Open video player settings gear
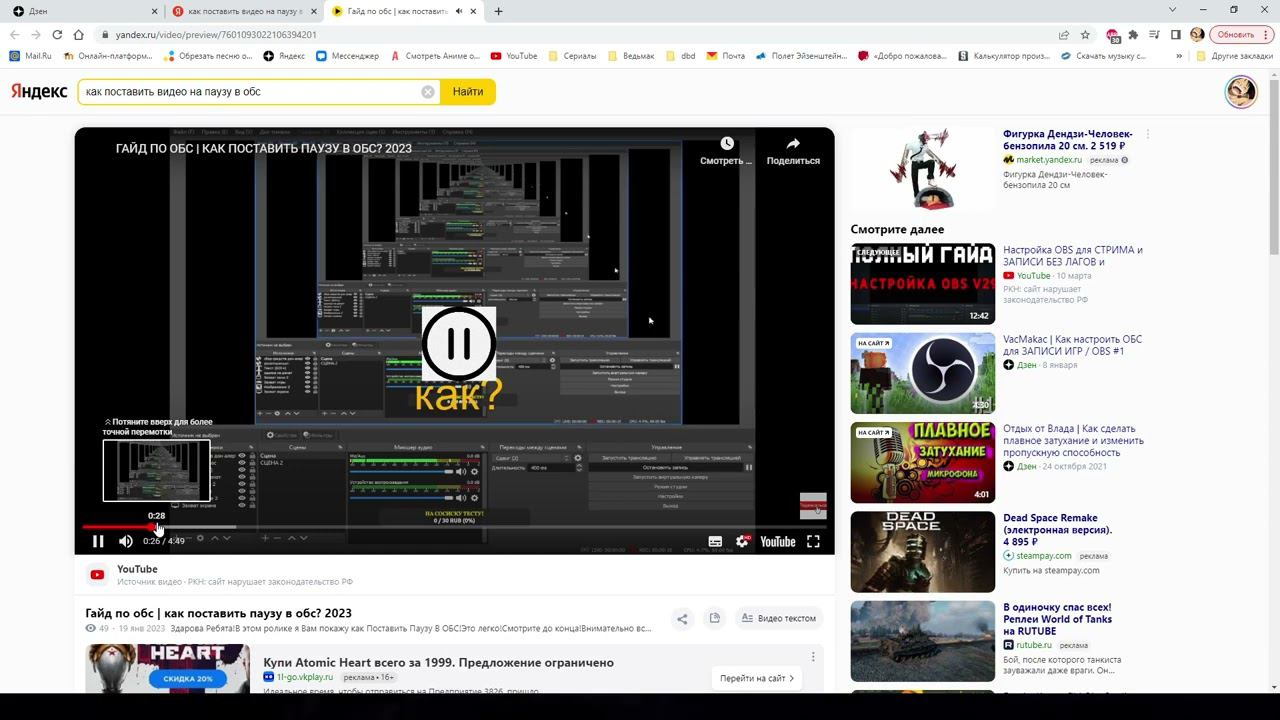Image resolution: width=1280 pixels, height=720 pixels. (742, 541)
